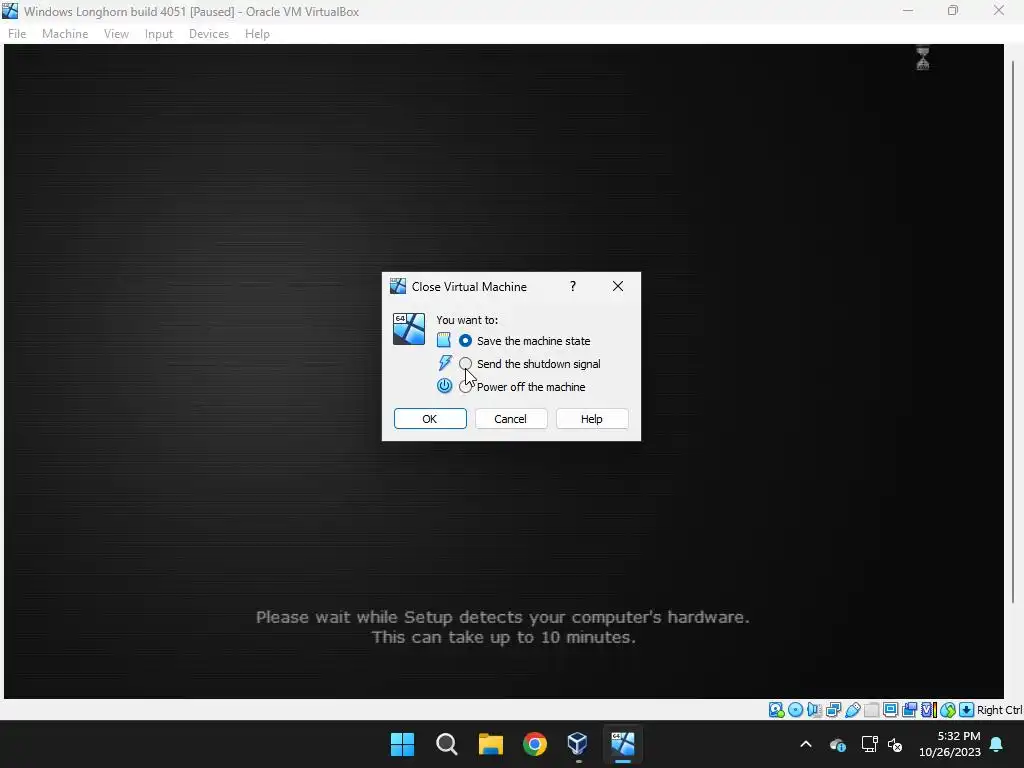1024x768 pixels.
Task: Click the keyboard capture arrow icon
Action: tap(967, 710)
